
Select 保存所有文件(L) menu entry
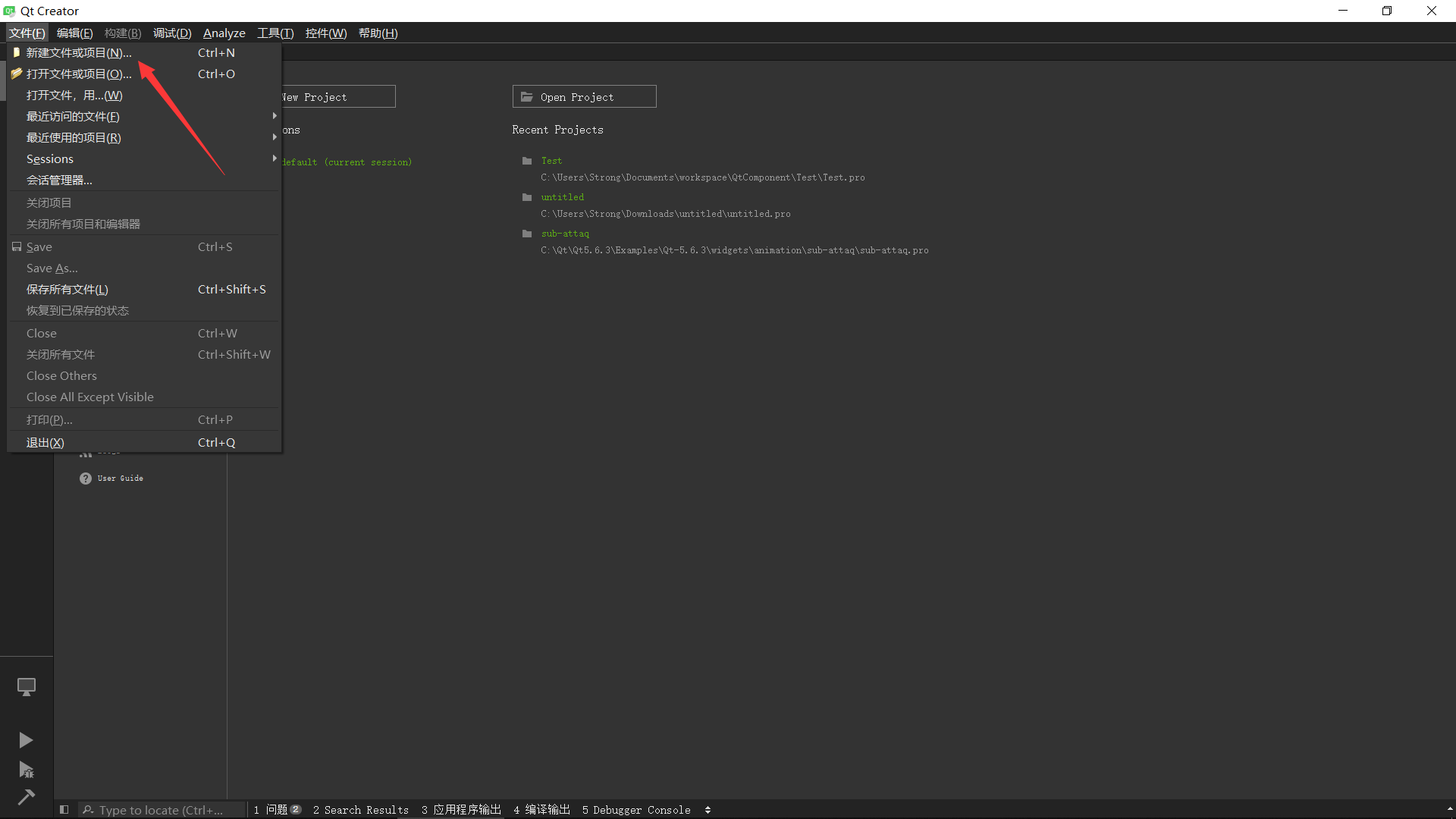(x=144, y=289)
